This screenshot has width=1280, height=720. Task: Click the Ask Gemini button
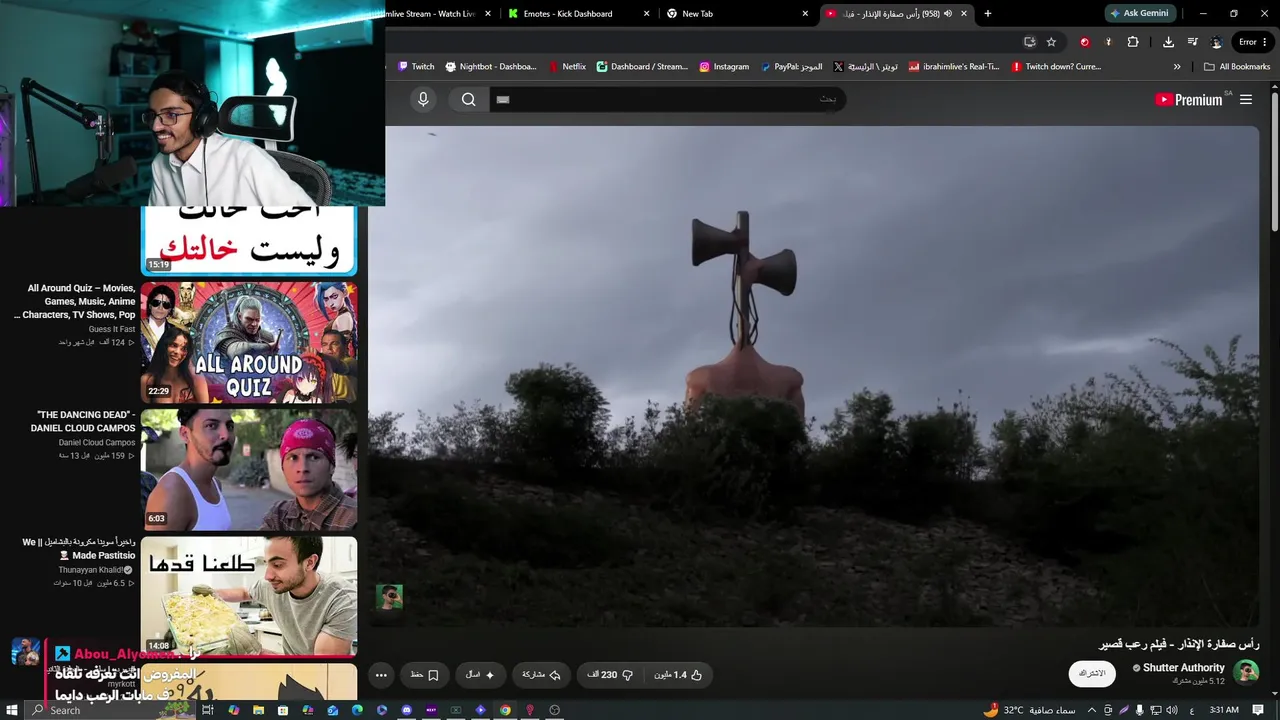1139,14
